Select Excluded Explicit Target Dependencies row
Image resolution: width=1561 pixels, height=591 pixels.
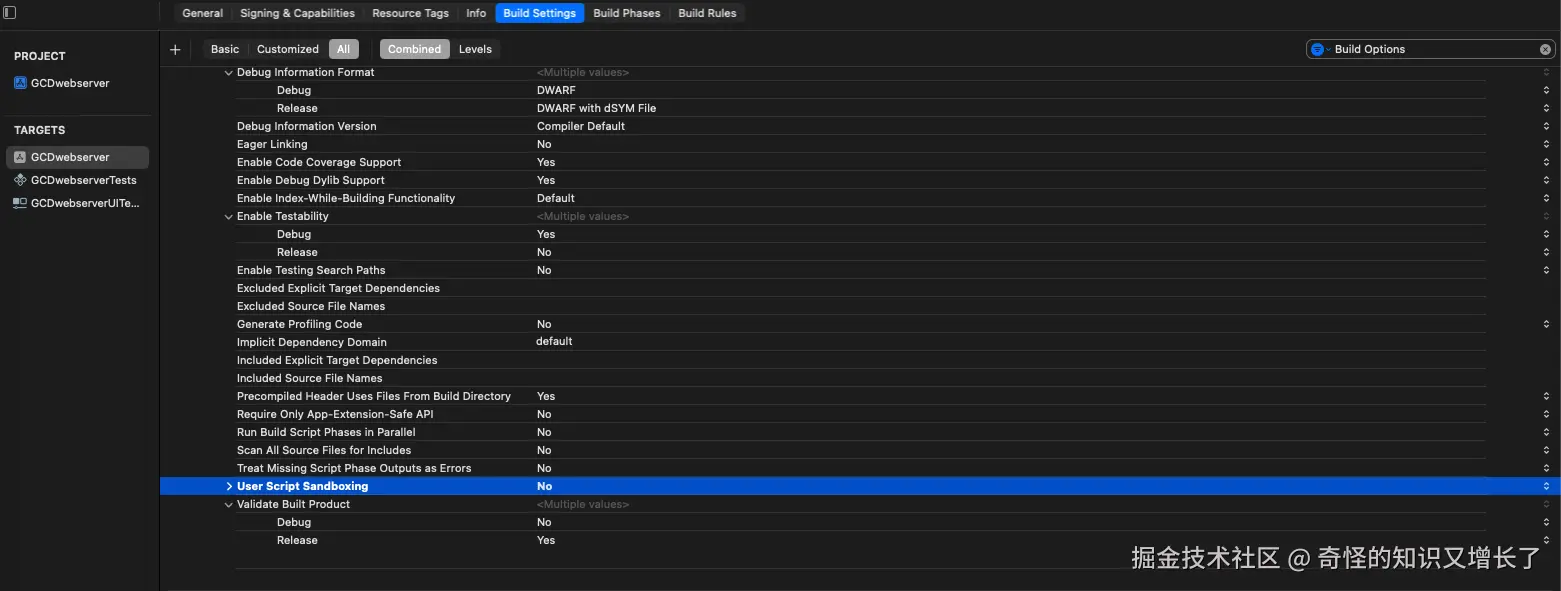pyautogui.click(x=860, y=288)
